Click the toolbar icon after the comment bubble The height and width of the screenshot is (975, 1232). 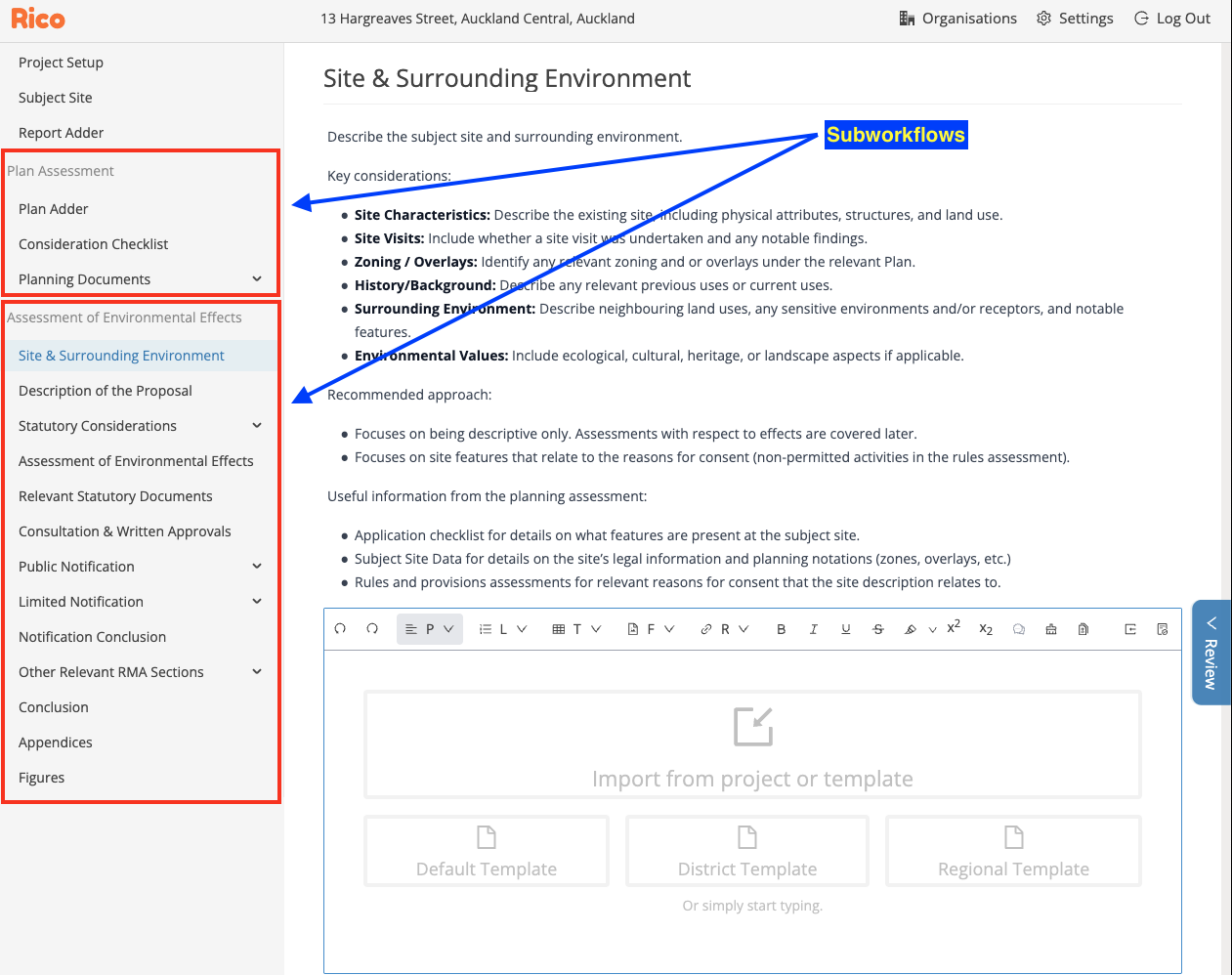pyautogui.click(x=1051, y=629)
